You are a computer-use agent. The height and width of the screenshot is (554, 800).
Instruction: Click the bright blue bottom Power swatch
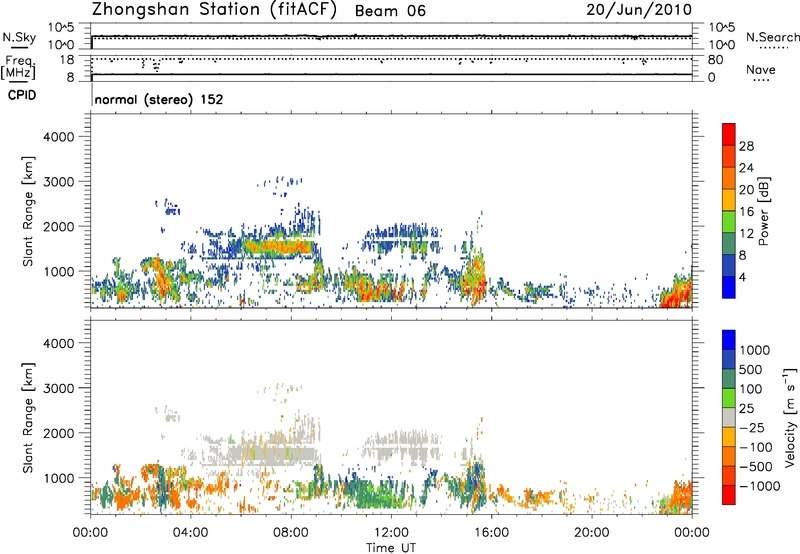(x=729, y=287)
